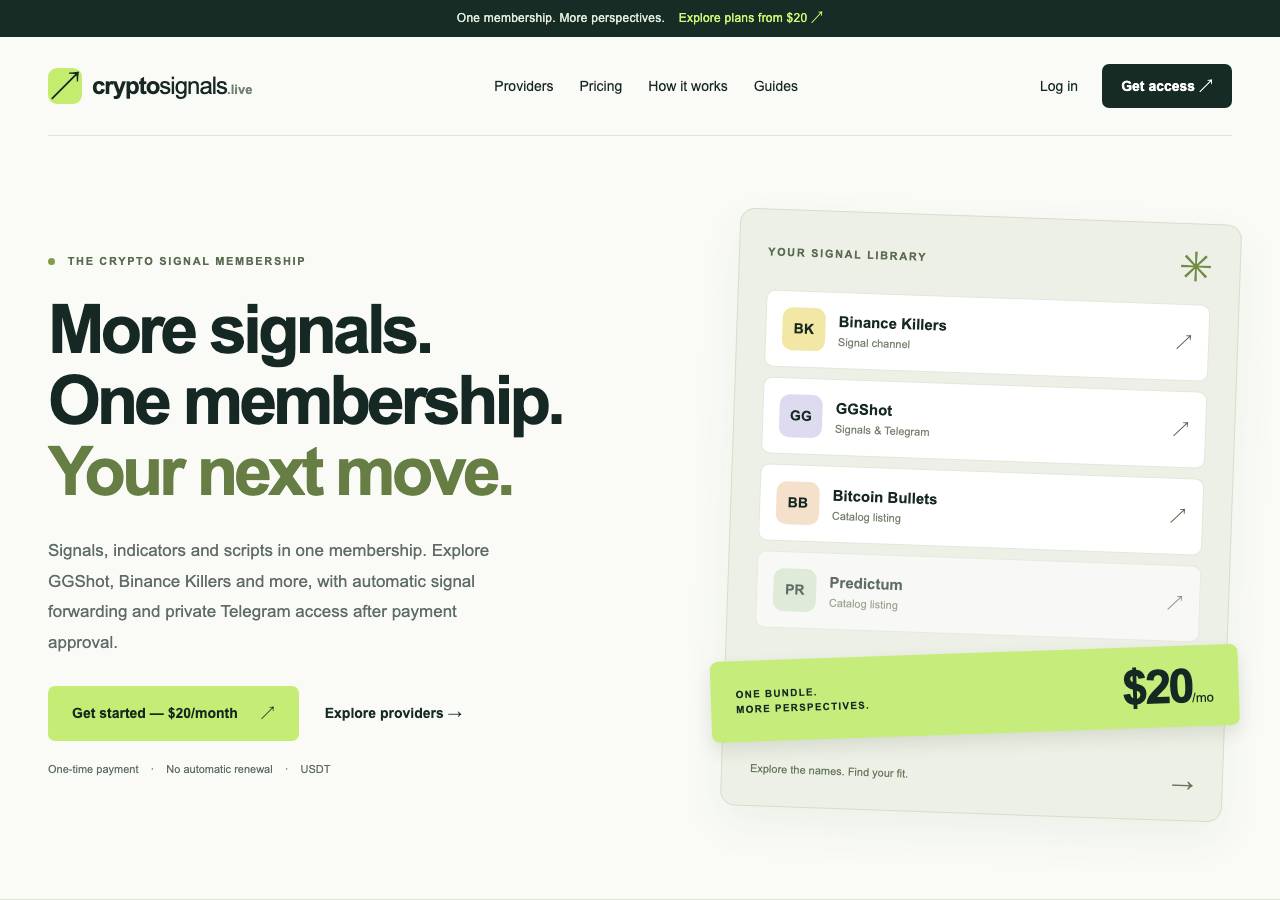
Task: Click the green asterisk icon in library card
Action: click(1196, 266)
